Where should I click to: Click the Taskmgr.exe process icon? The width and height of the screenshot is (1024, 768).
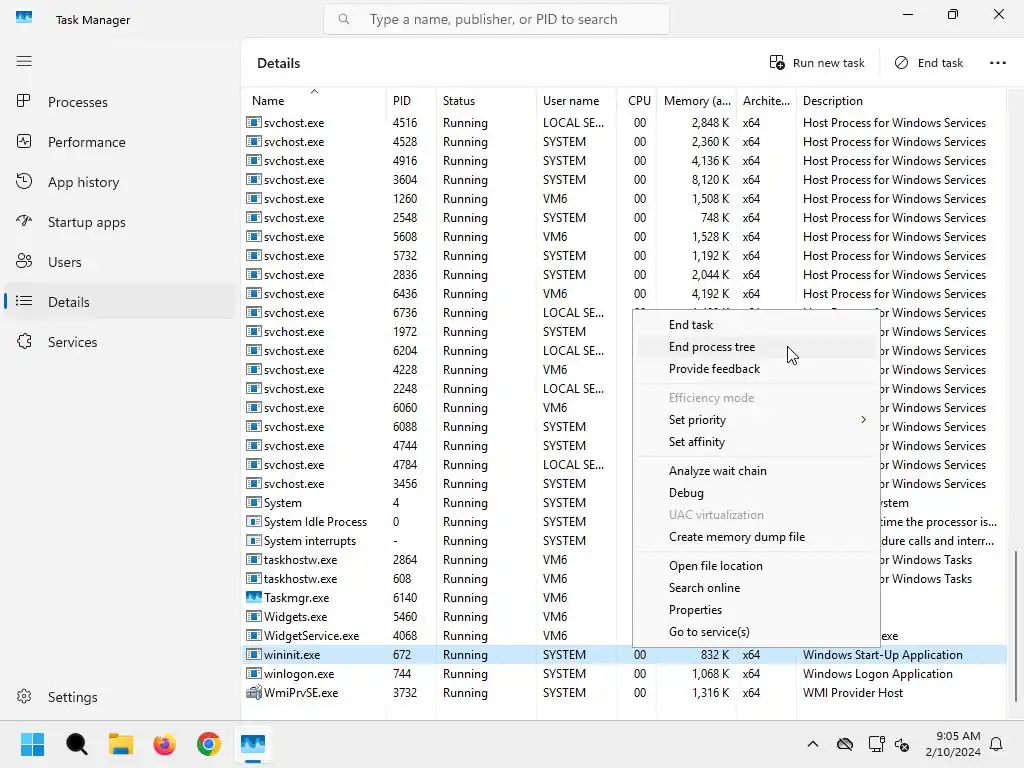pyautogui.click(x=253, y=598)
